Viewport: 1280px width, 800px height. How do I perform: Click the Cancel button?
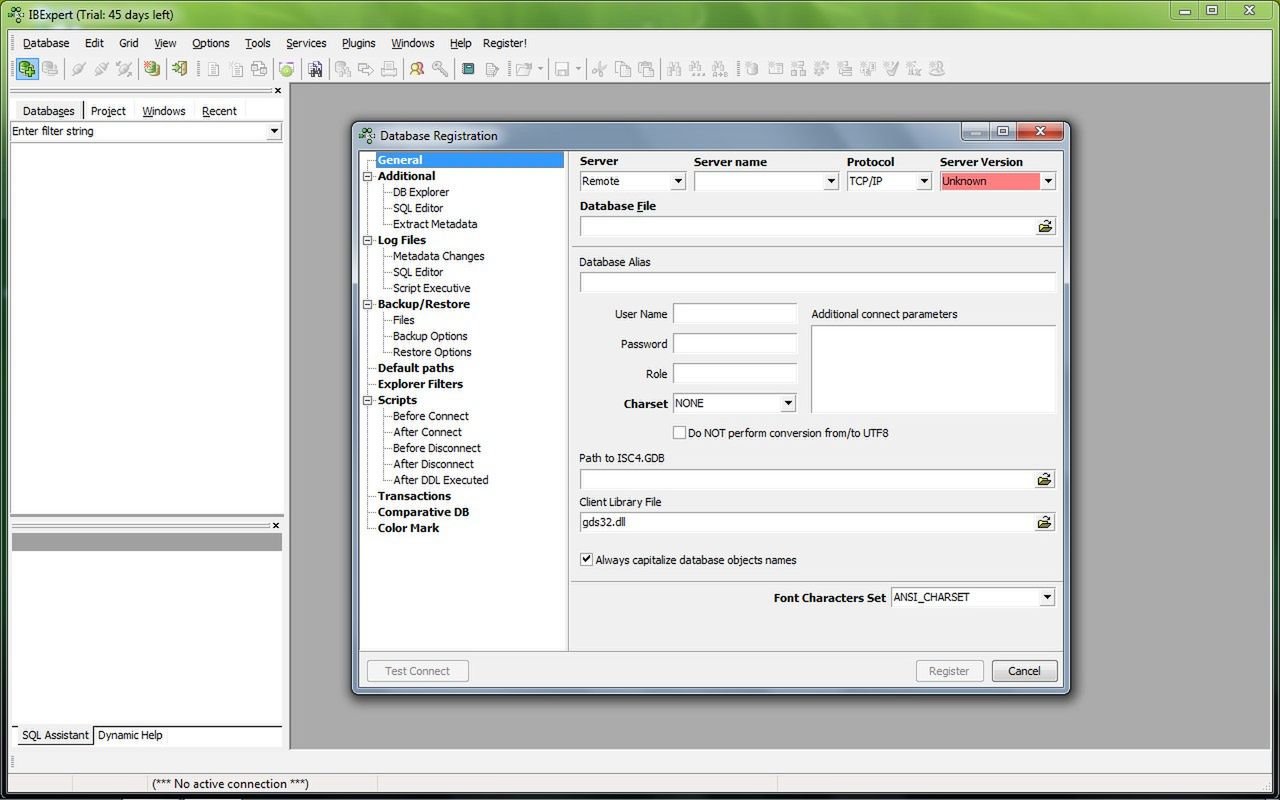1024,671
